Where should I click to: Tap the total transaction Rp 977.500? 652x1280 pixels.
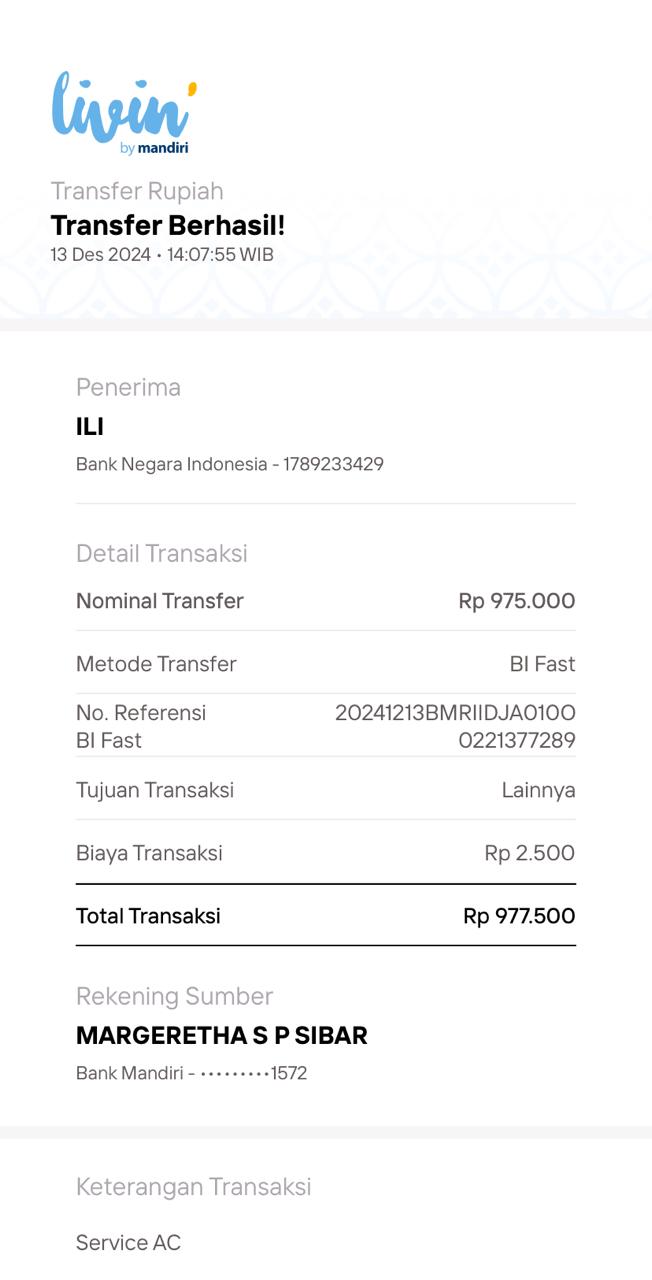pyautogui.click(x=519, y=916)
